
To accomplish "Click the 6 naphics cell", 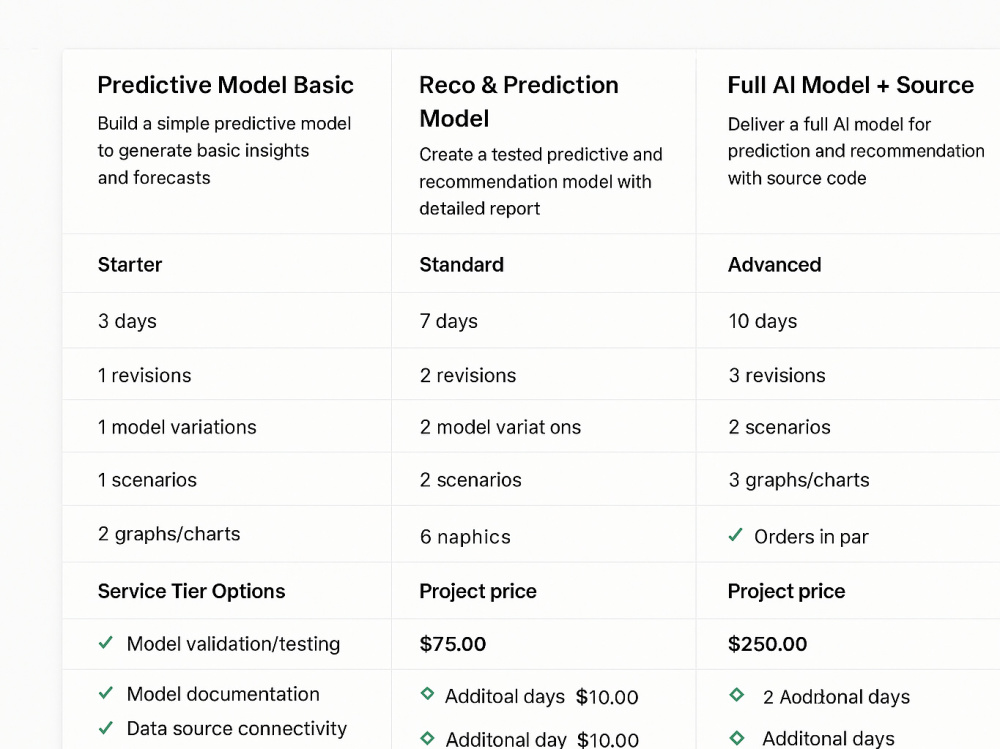I will pyautogui.click(x=544, y=536).
